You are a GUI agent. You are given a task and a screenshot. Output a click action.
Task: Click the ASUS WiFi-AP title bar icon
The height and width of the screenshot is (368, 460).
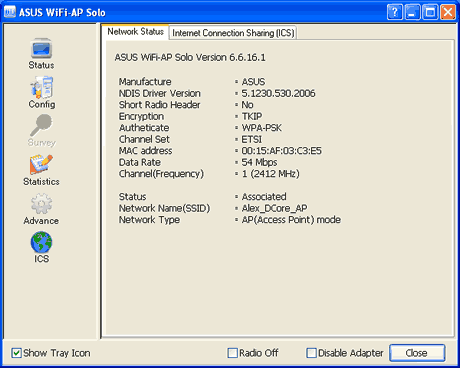[x=10, y=12]
